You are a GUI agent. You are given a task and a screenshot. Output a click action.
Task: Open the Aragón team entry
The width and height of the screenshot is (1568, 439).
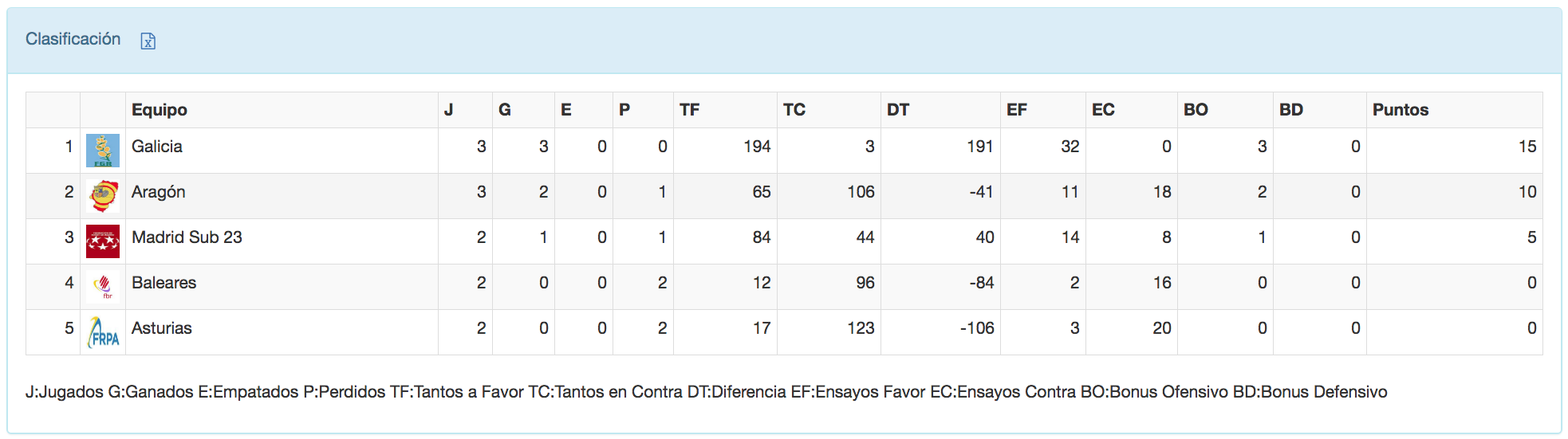tap(159, 192)
